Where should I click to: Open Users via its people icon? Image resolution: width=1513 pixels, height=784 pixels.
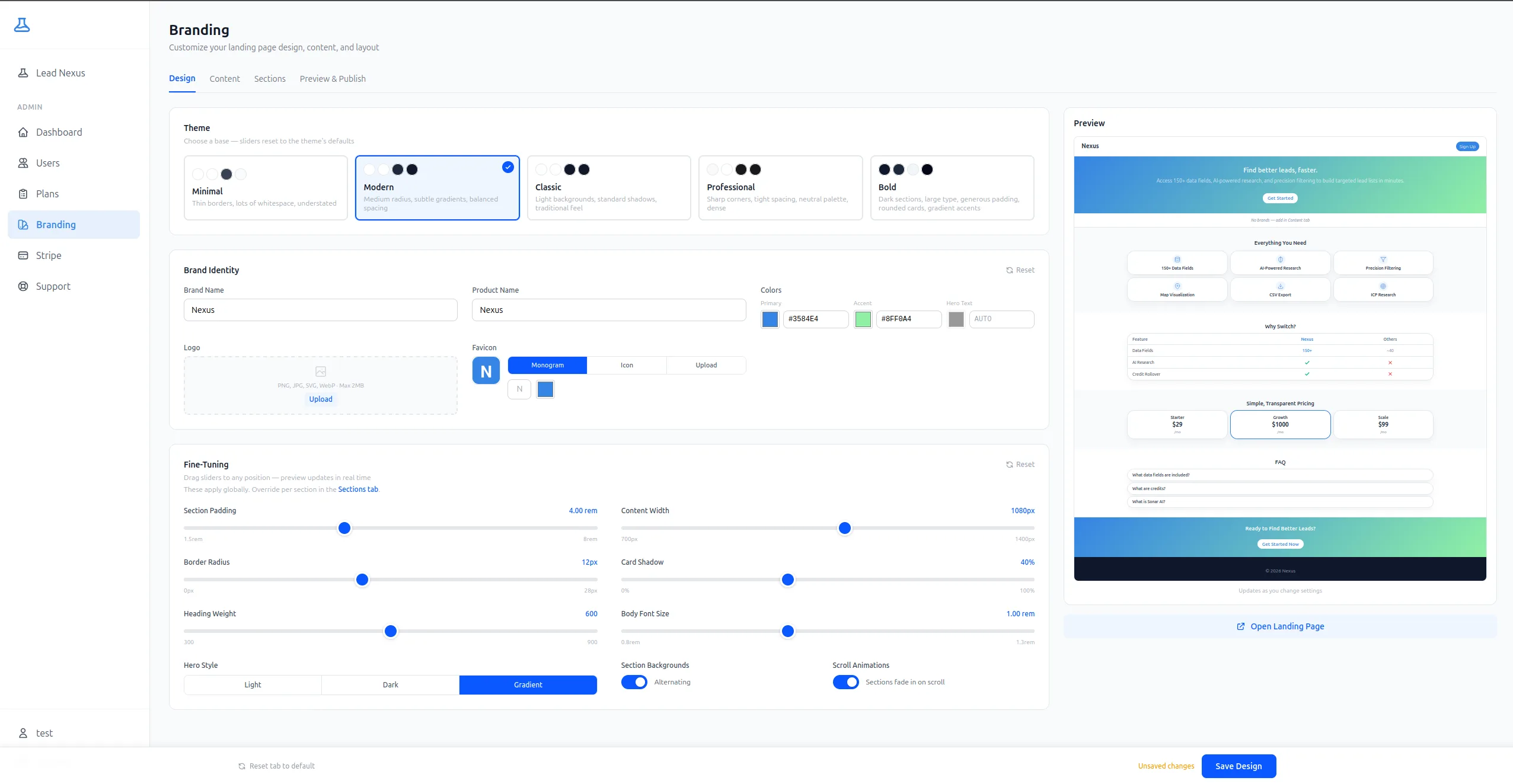(x=23, y=163)
